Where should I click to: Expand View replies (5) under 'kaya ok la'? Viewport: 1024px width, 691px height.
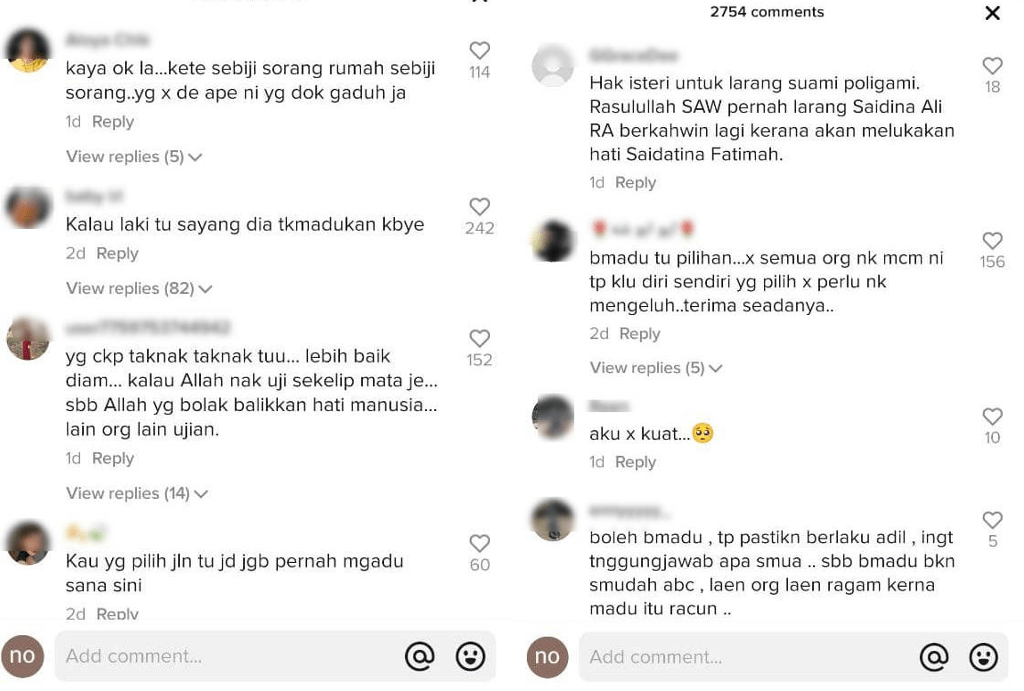pyautogui.click(x=134, y=157)
